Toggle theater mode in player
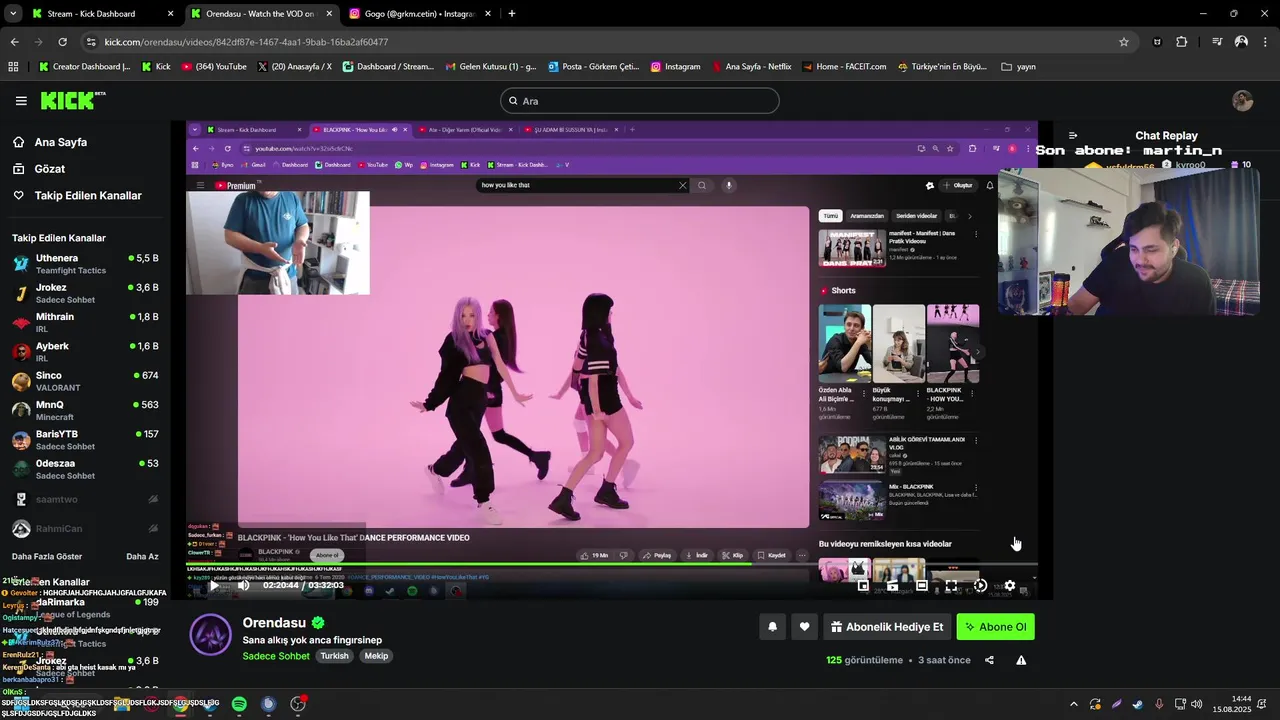 tap(922, 586)
